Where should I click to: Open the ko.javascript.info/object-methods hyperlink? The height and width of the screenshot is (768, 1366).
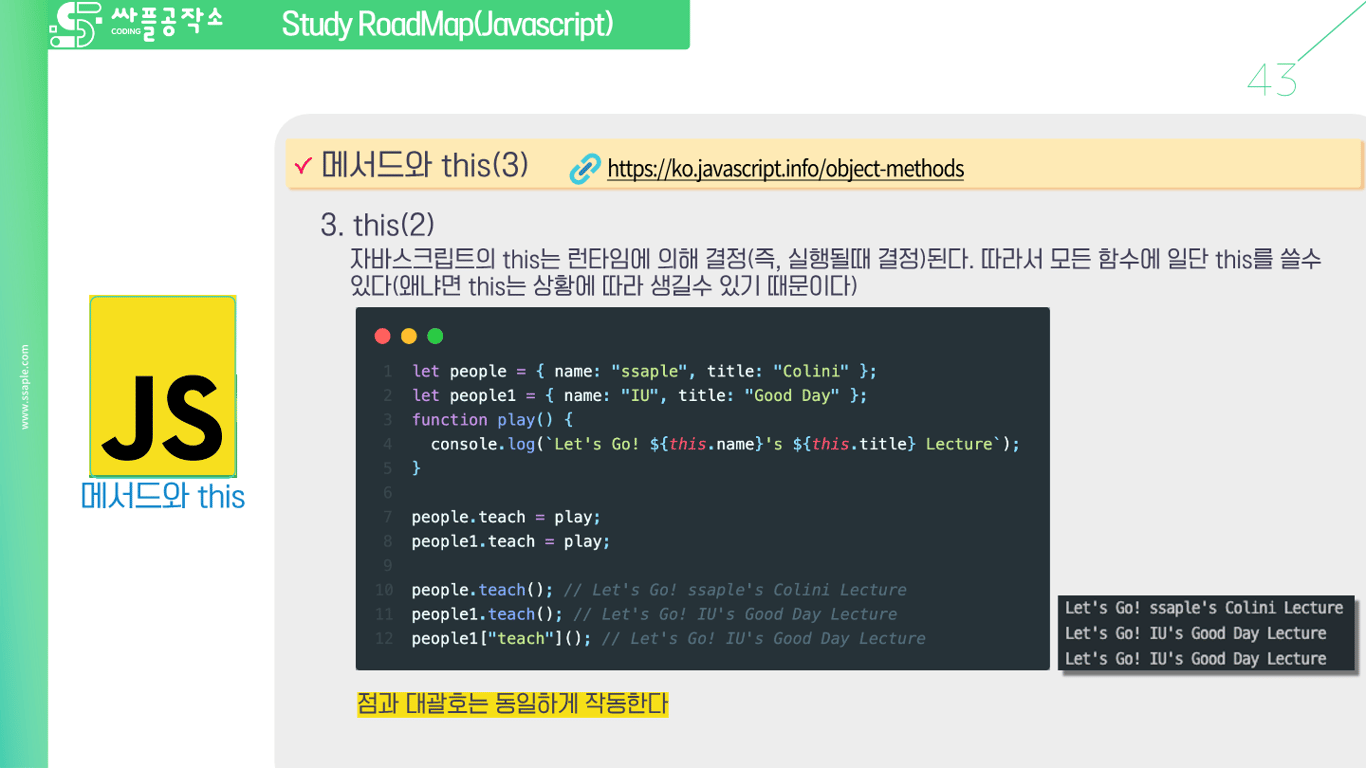784,170
